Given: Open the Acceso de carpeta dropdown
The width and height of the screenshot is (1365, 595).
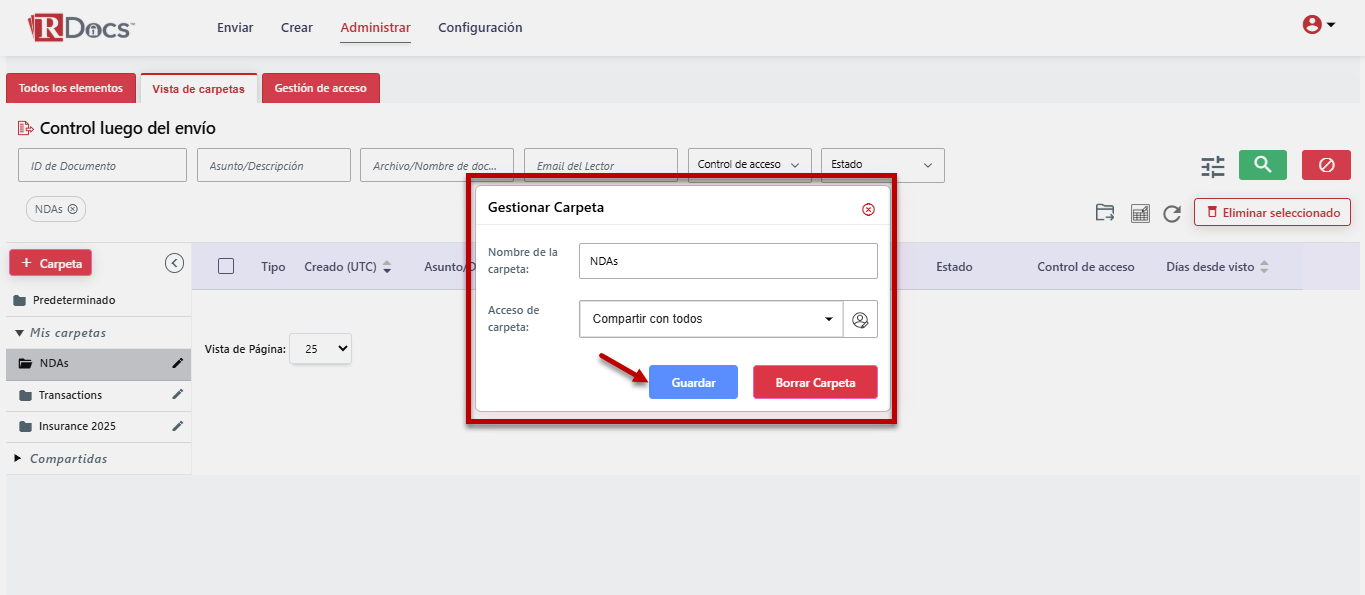Looking at the screenshot, I should click(711, 319).
